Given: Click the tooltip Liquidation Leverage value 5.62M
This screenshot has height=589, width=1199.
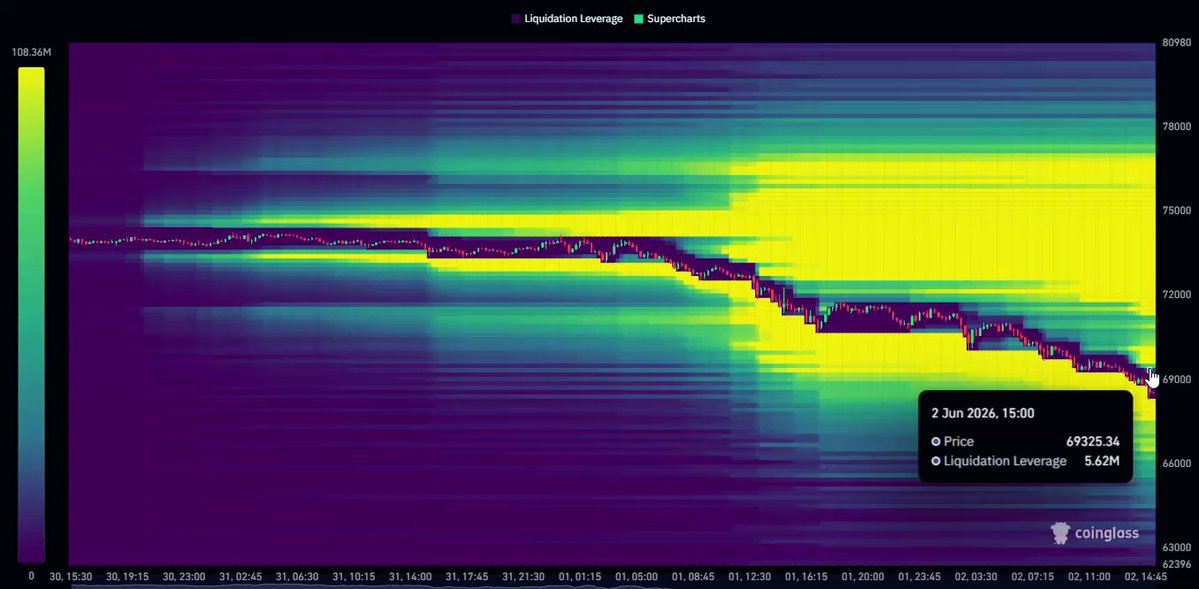Looking at the screenshot, I should pos(1103,461).
